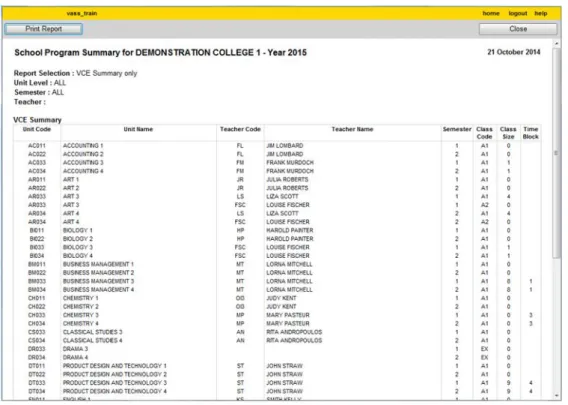The height and width of the screenshot is (405, 568).
Task: Click unit code DT011
Action: pyautogui.click(x=37, y=366)
